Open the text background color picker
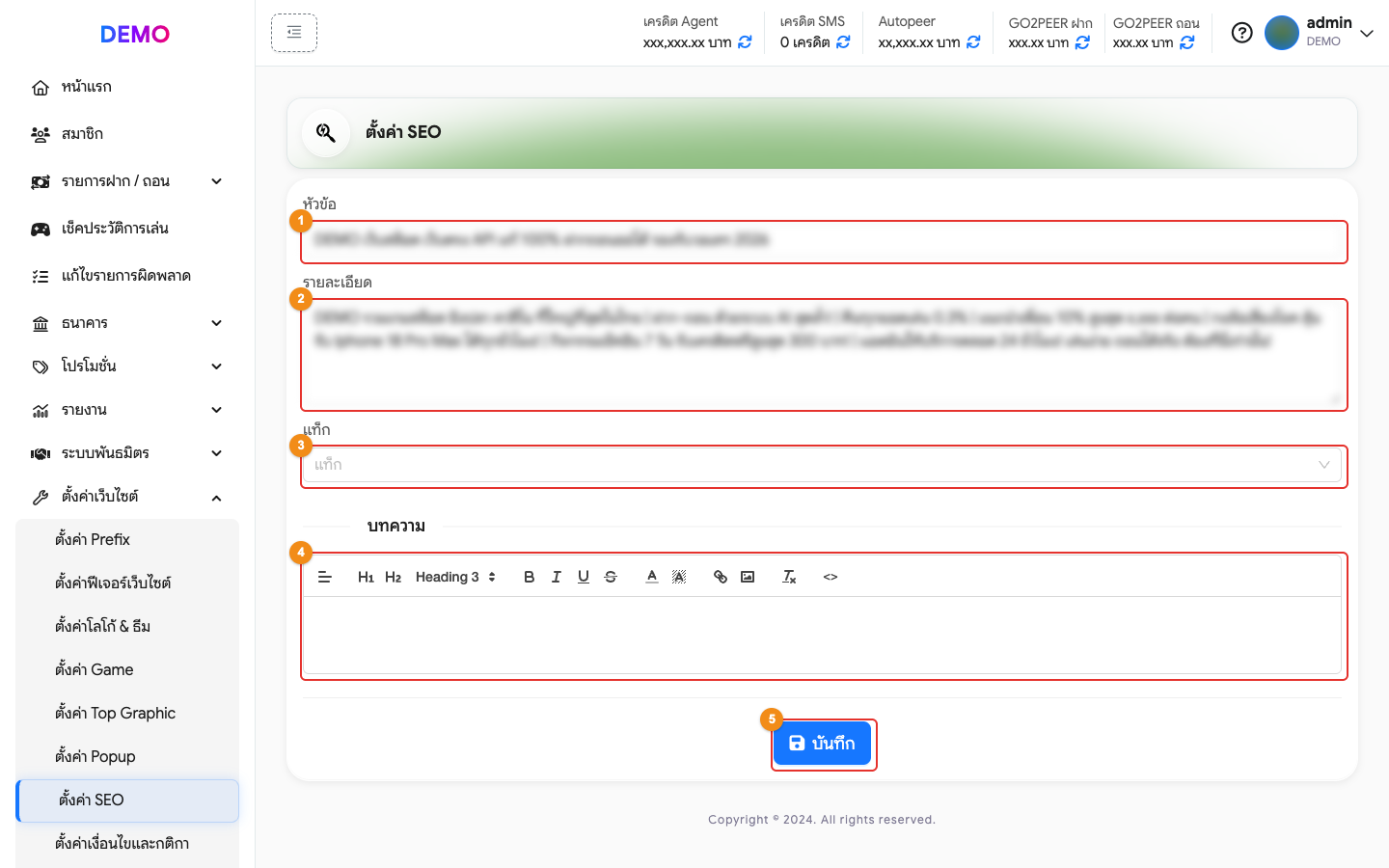 [x=679, y=577]
